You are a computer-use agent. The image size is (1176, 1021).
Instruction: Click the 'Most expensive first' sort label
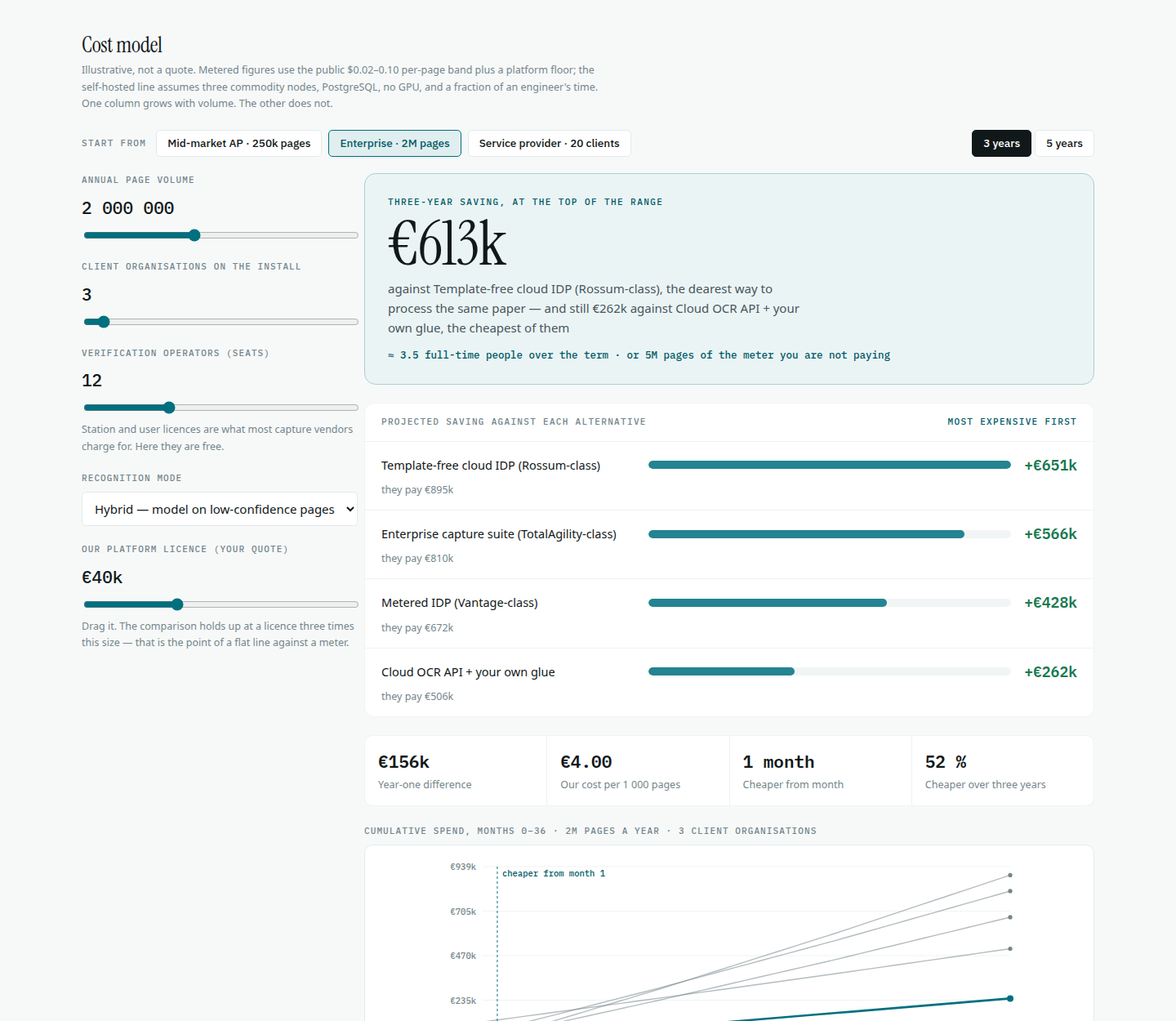tap(1012, 422)
